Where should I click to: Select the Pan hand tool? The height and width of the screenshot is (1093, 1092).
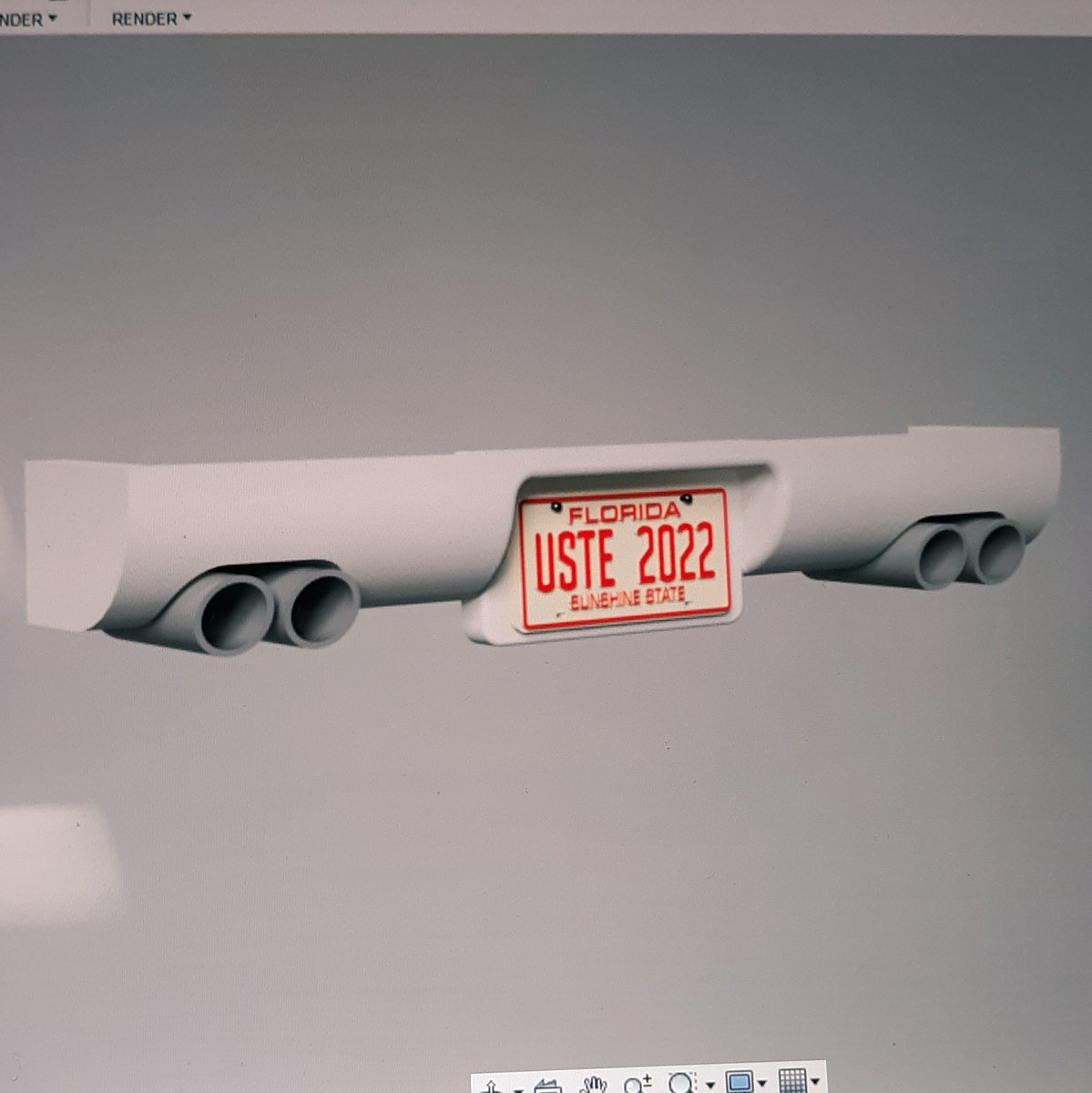coord(593,1085)
